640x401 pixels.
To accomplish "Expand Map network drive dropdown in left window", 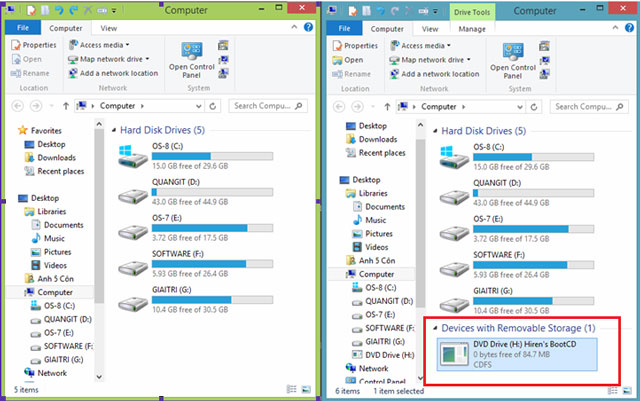I will pyautogui.click(x=147, y=59).
